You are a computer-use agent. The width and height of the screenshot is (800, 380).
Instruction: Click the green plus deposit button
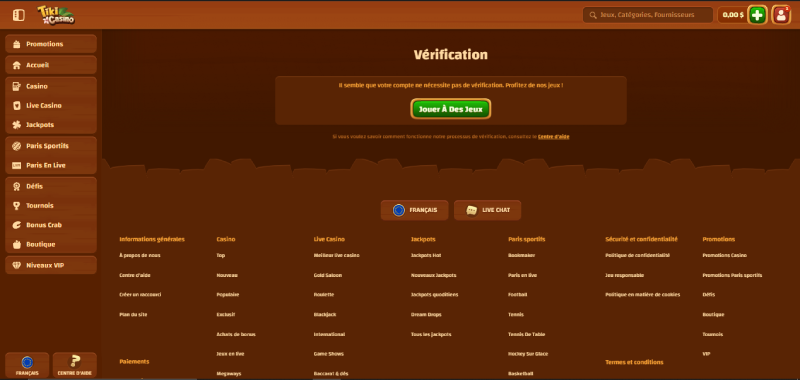click(758, 15)
